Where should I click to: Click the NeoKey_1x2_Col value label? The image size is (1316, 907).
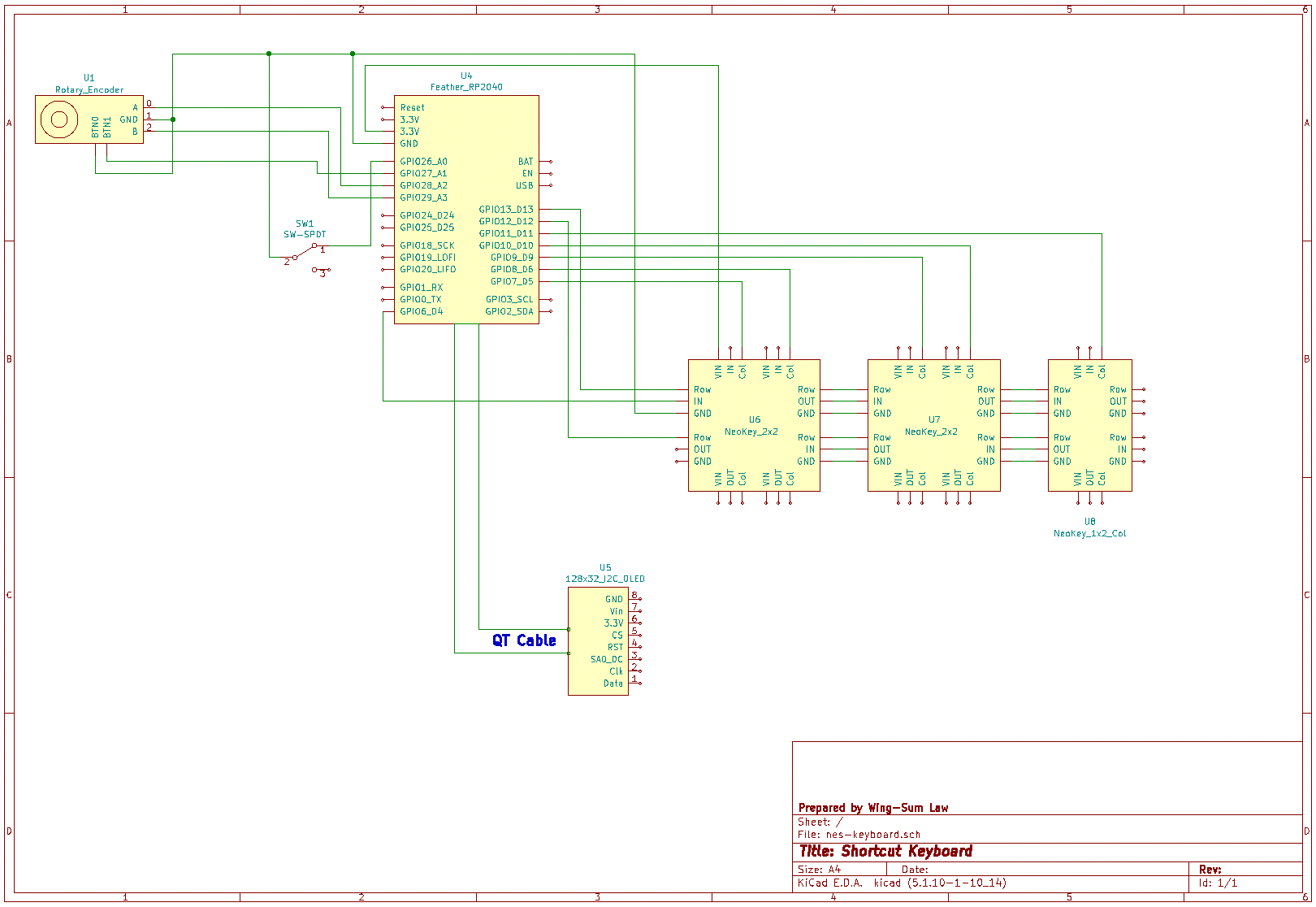(x=1089, y=534)
